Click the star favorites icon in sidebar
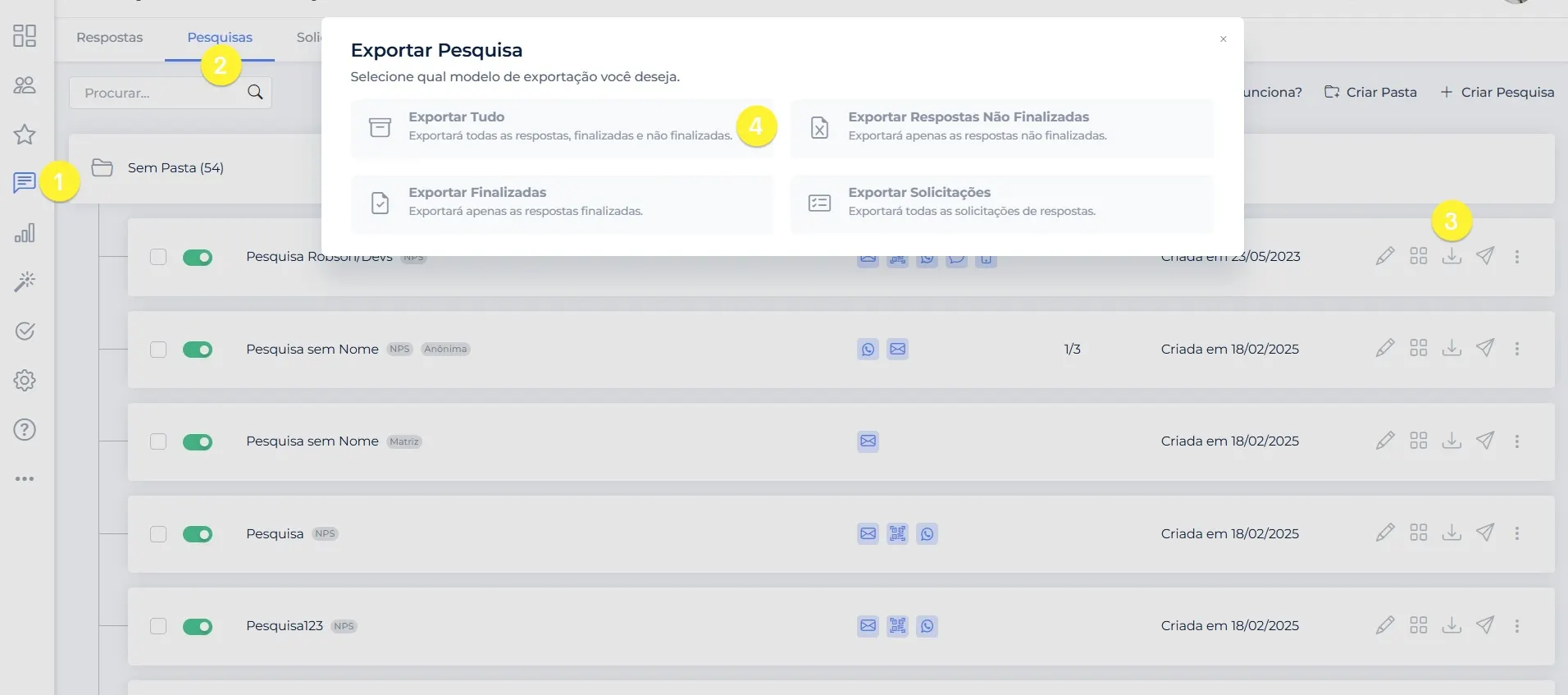The height and width of the screenshot is (695, 1568). tap(25, 135)
